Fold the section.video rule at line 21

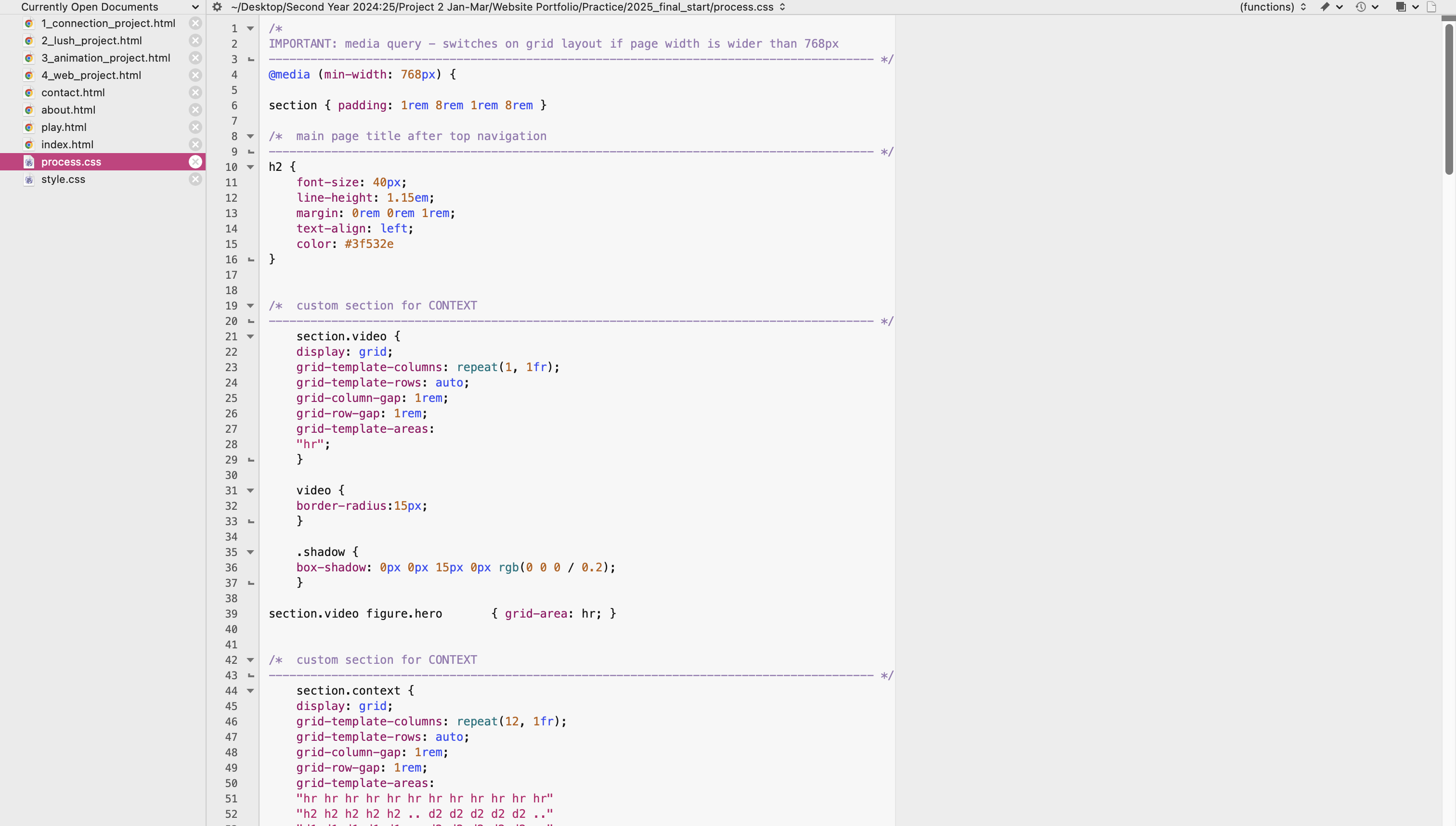(x=250, y=336)
